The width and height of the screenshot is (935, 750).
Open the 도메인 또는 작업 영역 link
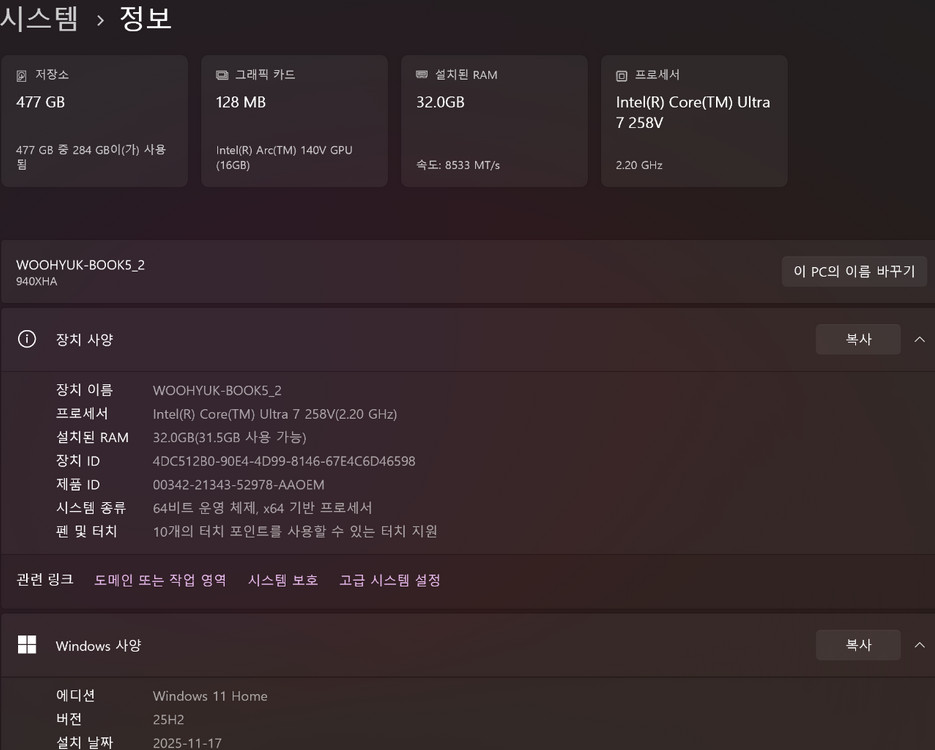[159, 580]
